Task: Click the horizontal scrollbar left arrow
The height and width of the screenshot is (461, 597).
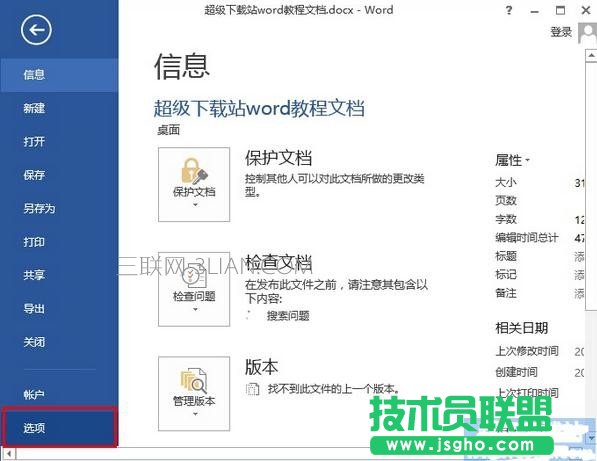Action: (9, 453)
